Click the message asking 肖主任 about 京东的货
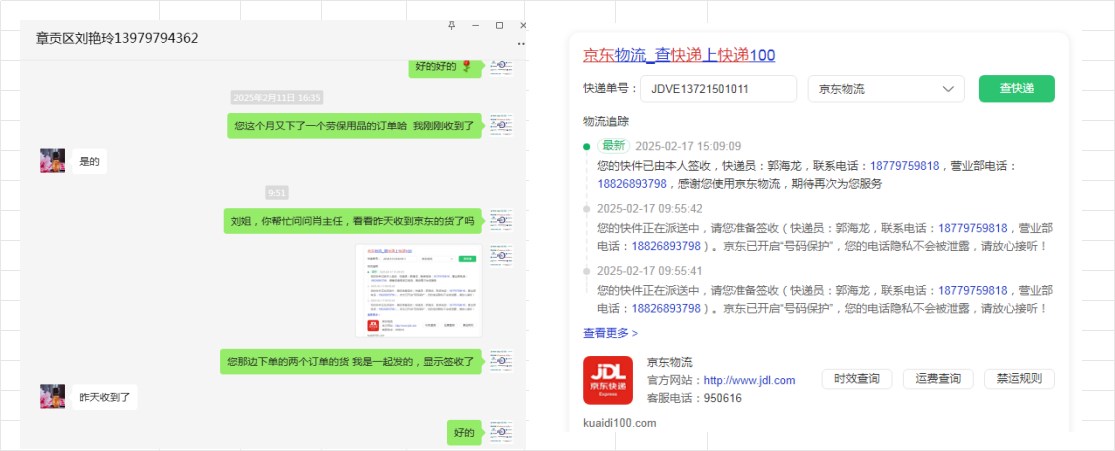 point(353,221)
